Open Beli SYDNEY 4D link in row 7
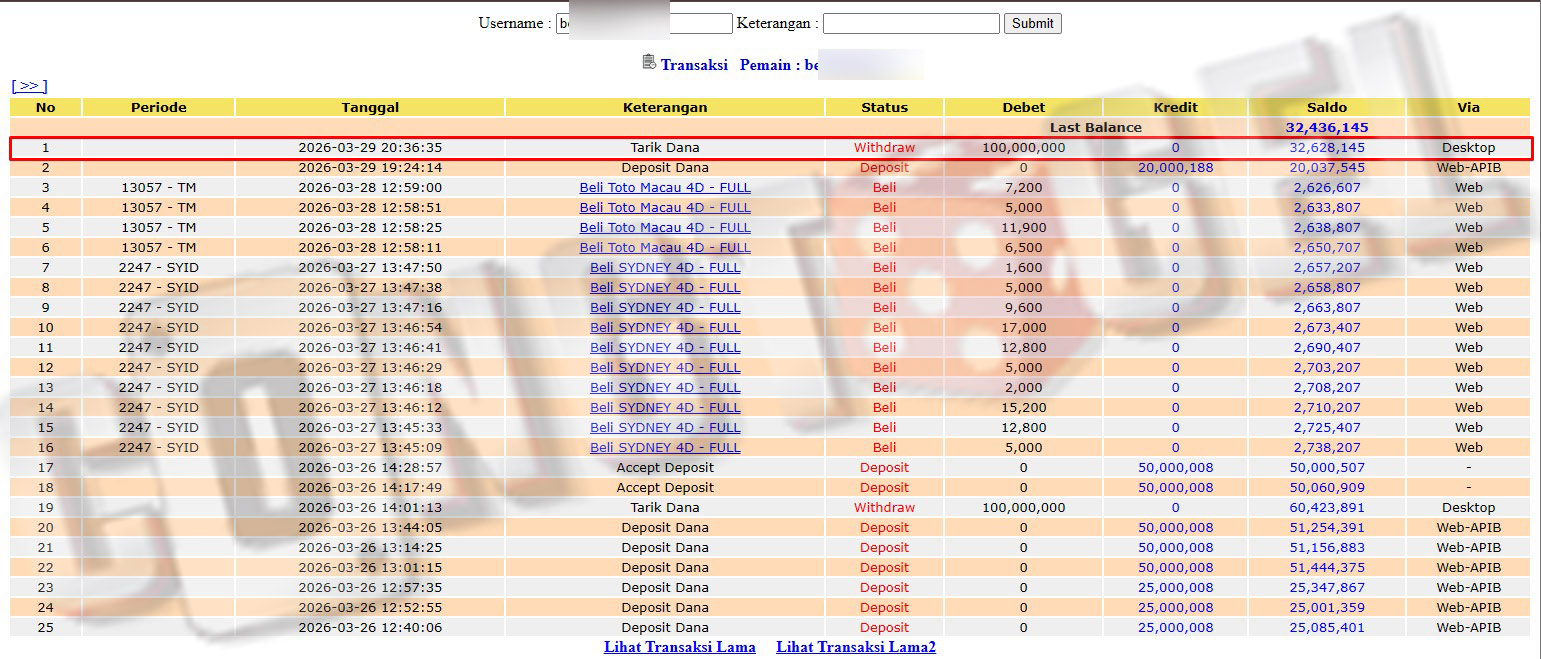 click(665, 267)
